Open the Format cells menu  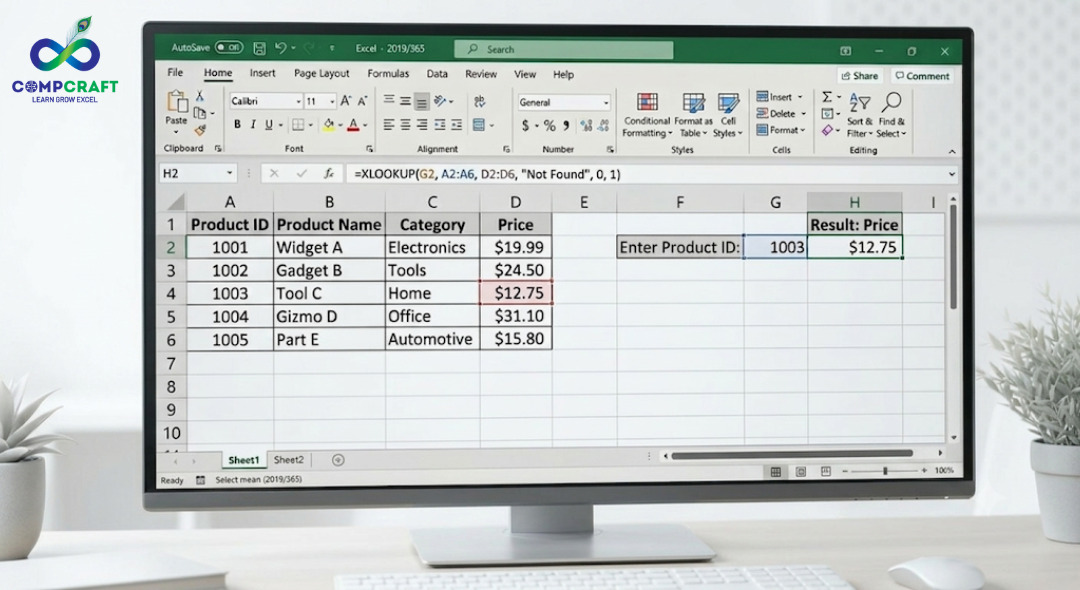point(781,130)
